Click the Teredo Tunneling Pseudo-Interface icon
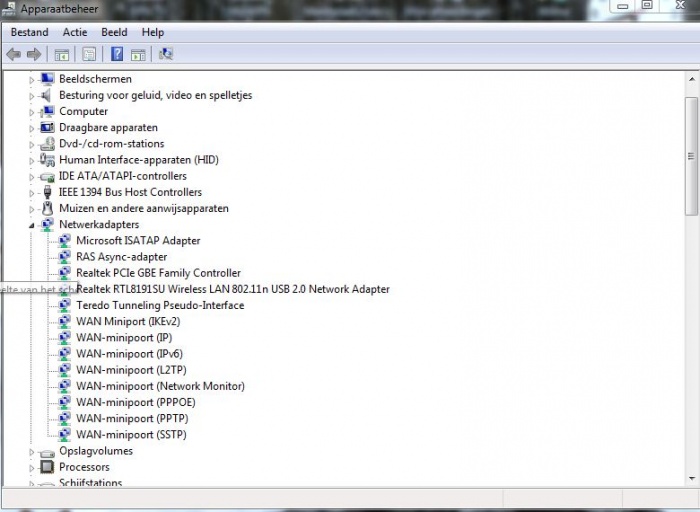This screenshot has height=512, width=700. pos(64,305)
